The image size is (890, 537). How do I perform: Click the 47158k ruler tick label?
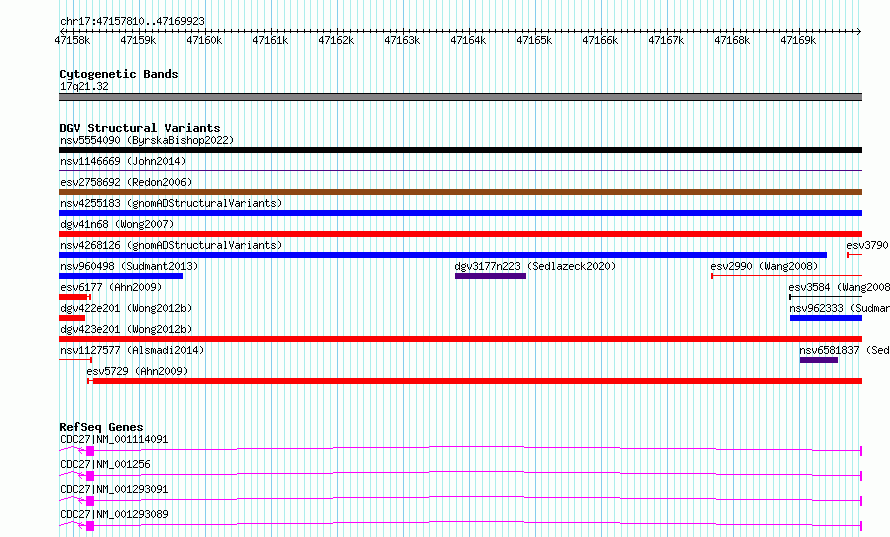pyautogui.click(x=72, y=40)
